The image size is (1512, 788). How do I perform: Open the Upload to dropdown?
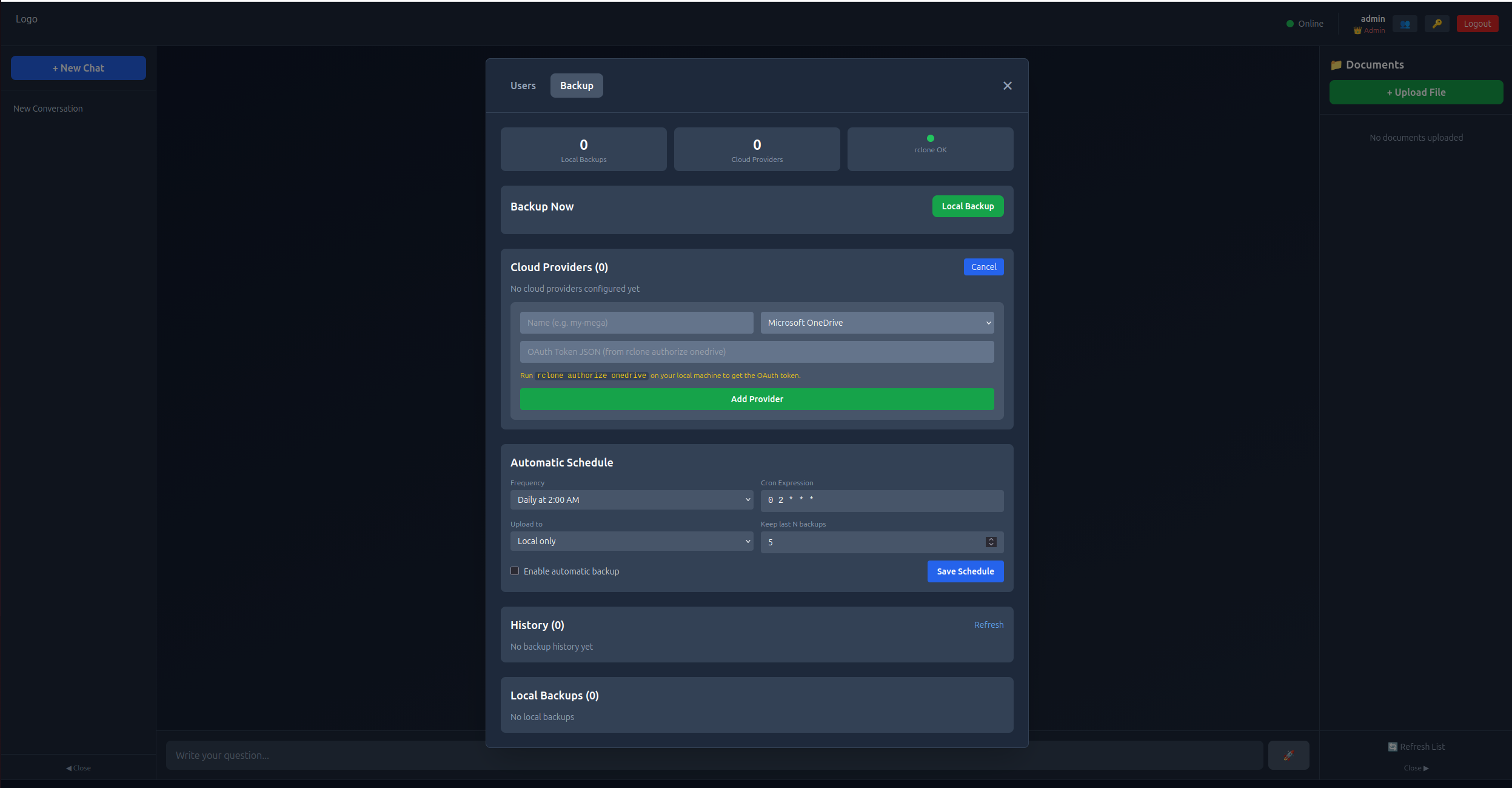(x=632, y=541)
